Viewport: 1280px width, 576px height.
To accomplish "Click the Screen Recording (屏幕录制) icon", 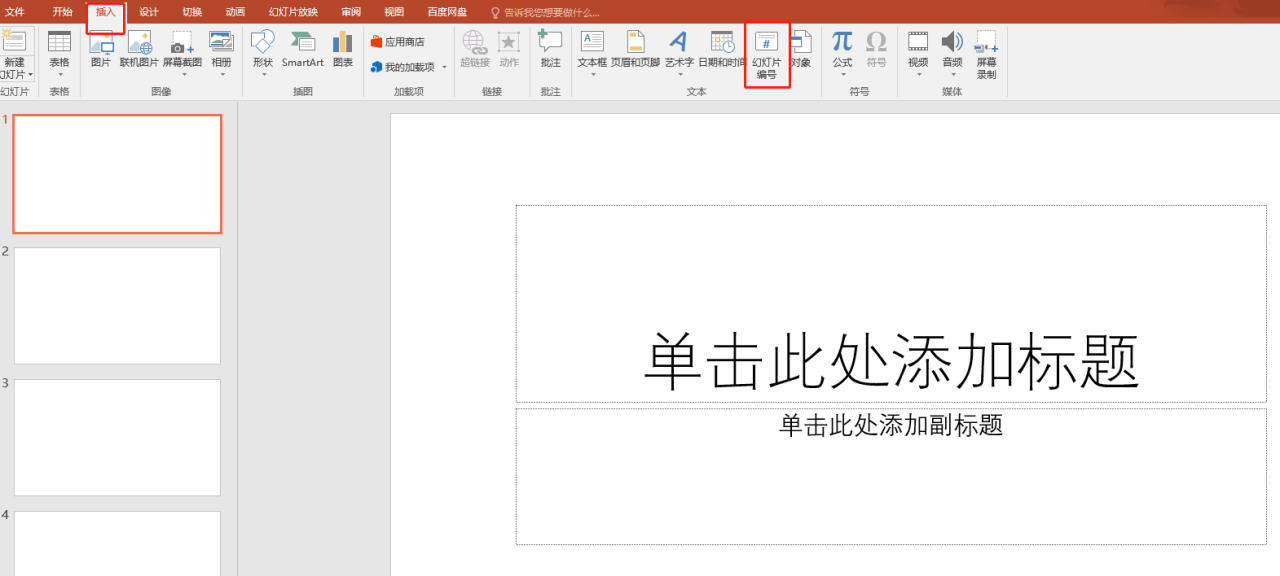I will [986, 43].
